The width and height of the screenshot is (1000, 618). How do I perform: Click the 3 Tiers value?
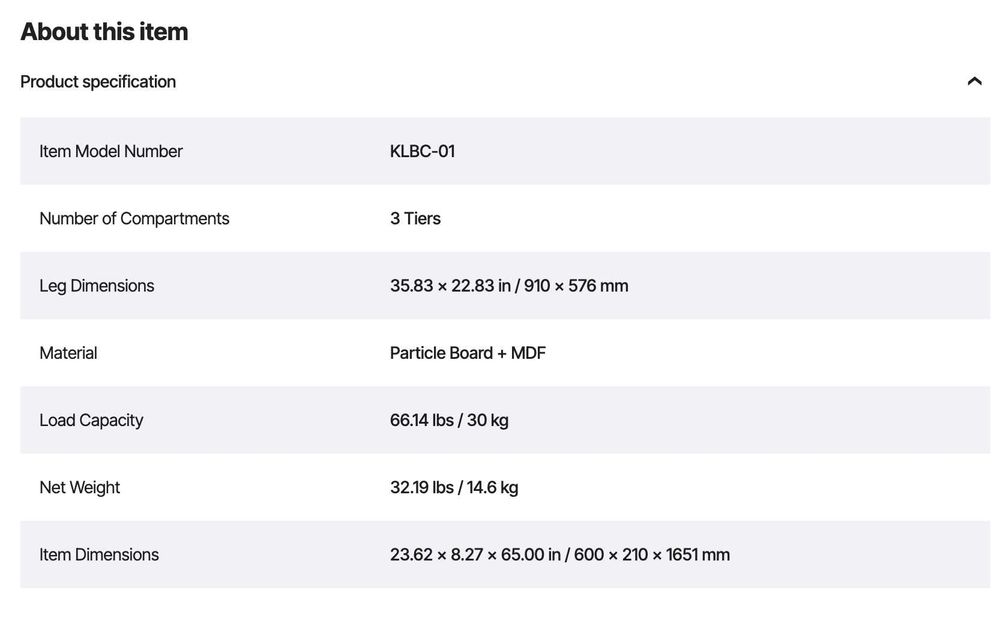[x=415, y=218]
